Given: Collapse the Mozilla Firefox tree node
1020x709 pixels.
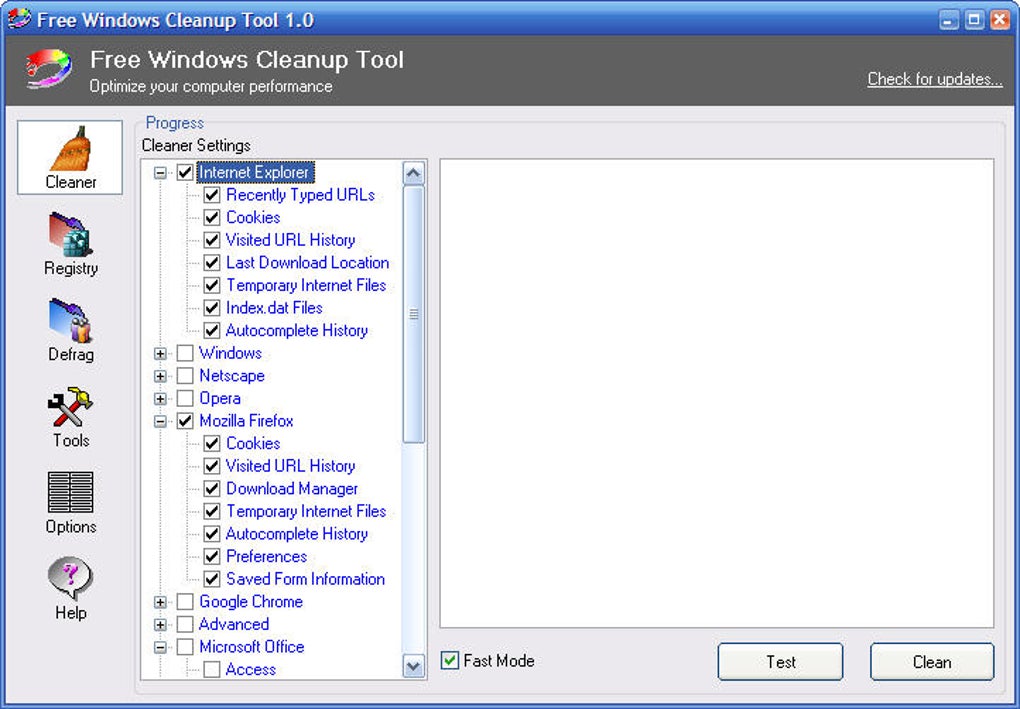Looking at the screenshot, I should tap(160, 421).
